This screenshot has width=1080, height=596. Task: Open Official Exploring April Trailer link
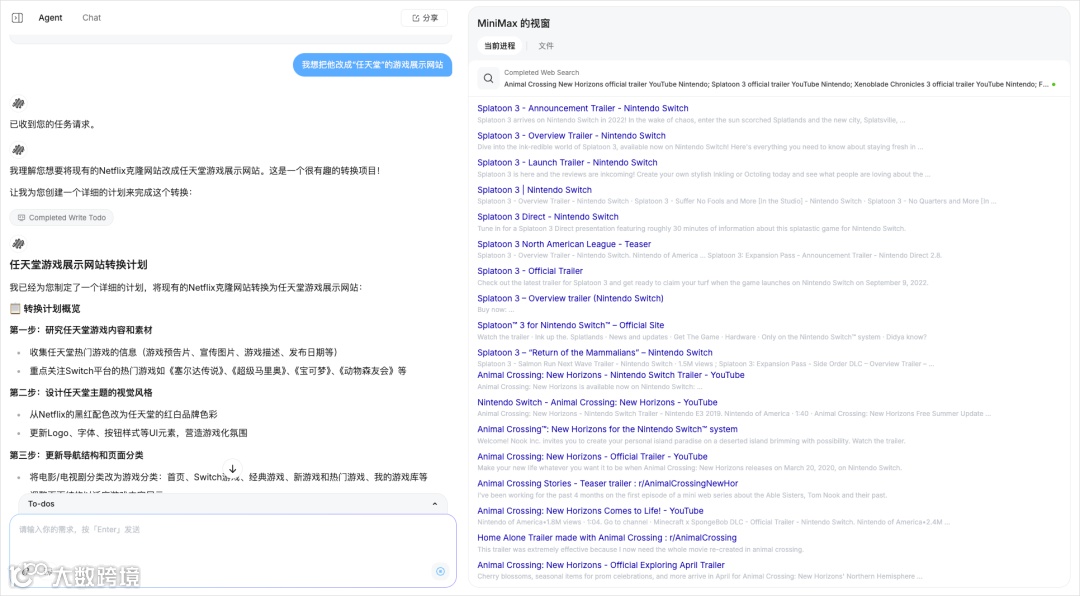(601, 565)
